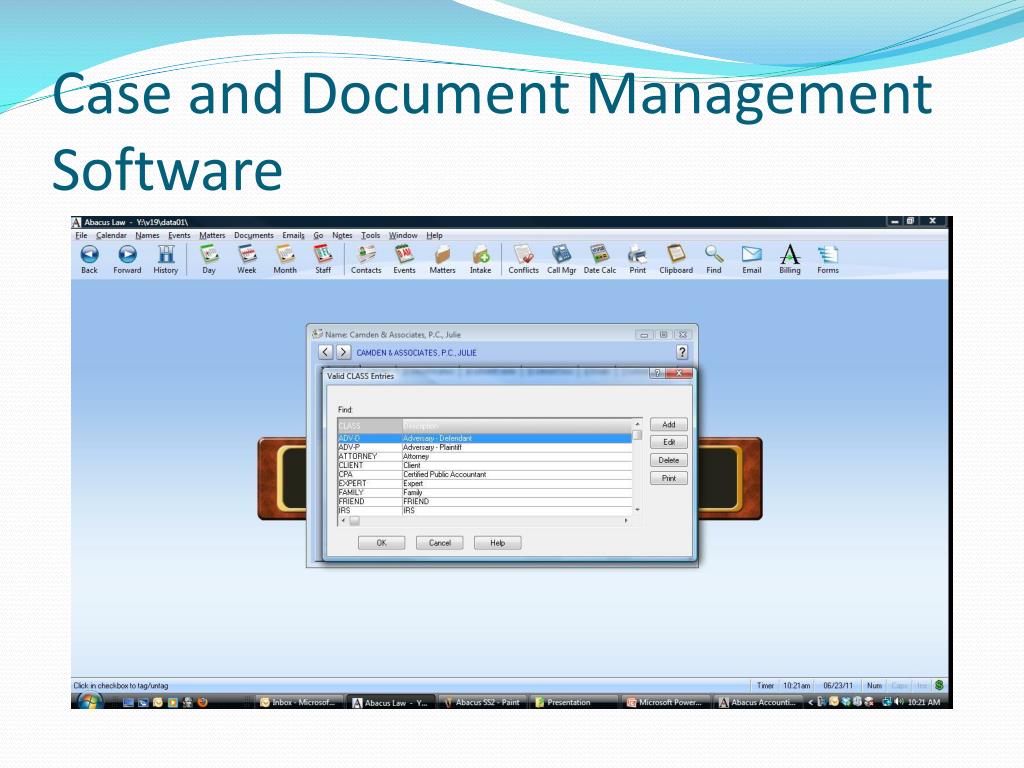This screenshot has height=768, width=1024.
Task: Open the Month calendar view
Action: pyautogui.click(x=285, y=259)
